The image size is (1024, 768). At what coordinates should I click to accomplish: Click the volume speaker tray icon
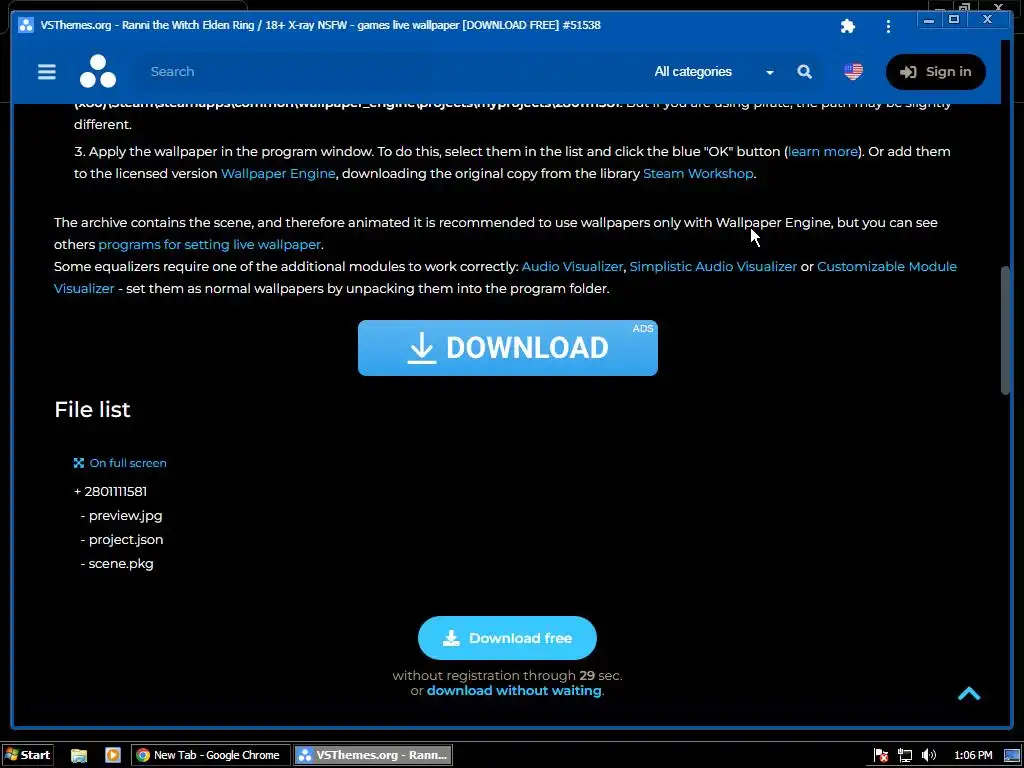[929, 756]
